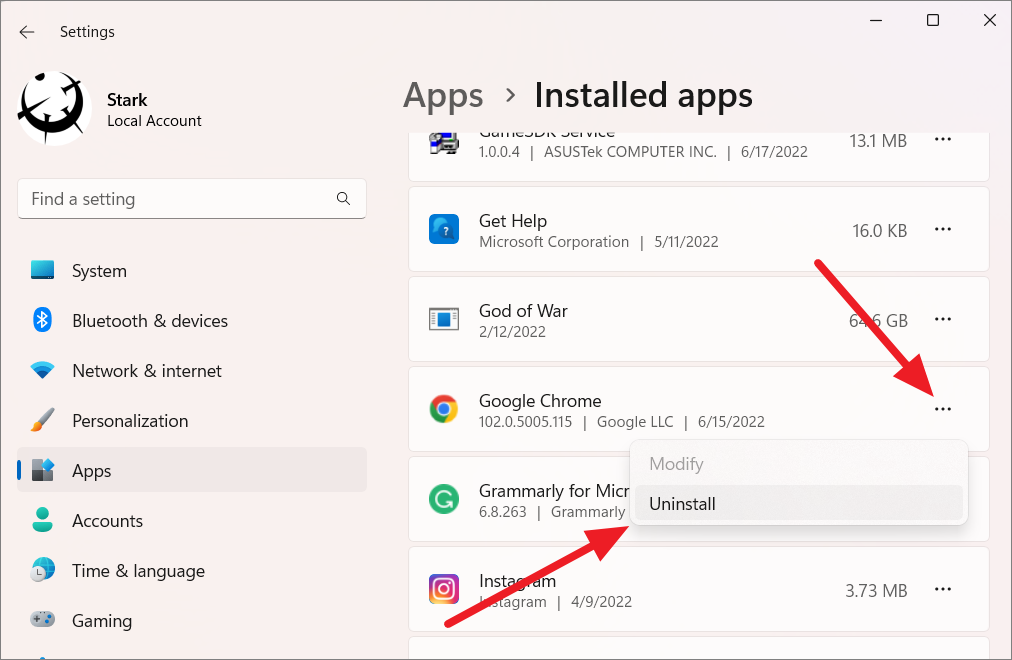Open Time & language settings
The height and width of the screenshot is (660, 1012).
(x=139, y=571)
